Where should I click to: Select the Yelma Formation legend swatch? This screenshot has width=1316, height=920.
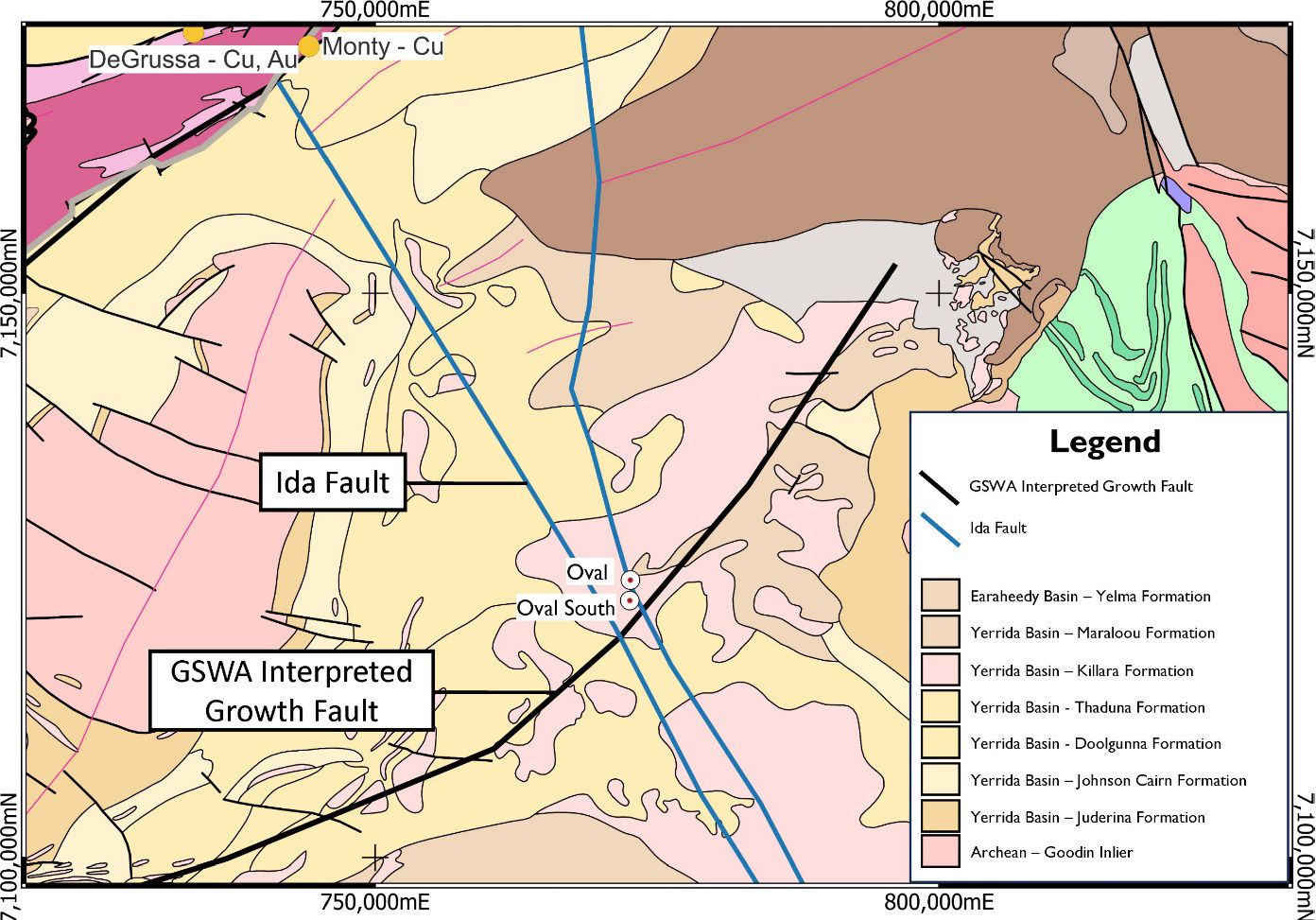point(940,597)
